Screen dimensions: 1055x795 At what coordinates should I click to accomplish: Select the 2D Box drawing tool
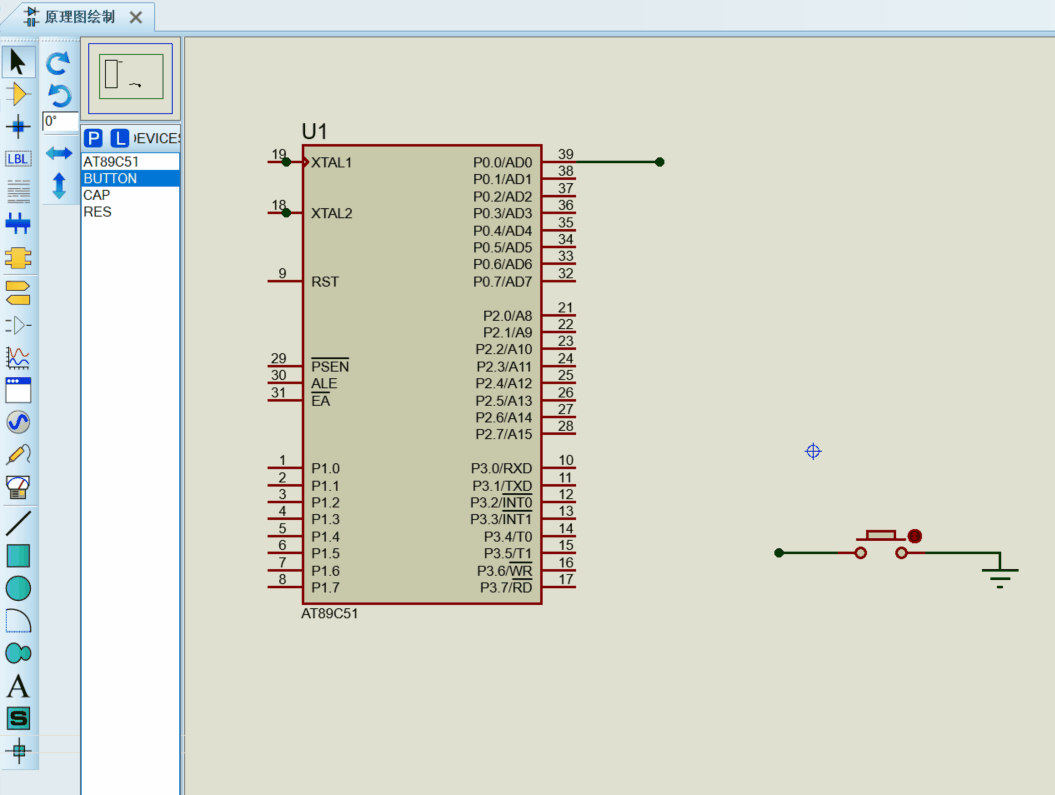(18, 556)
